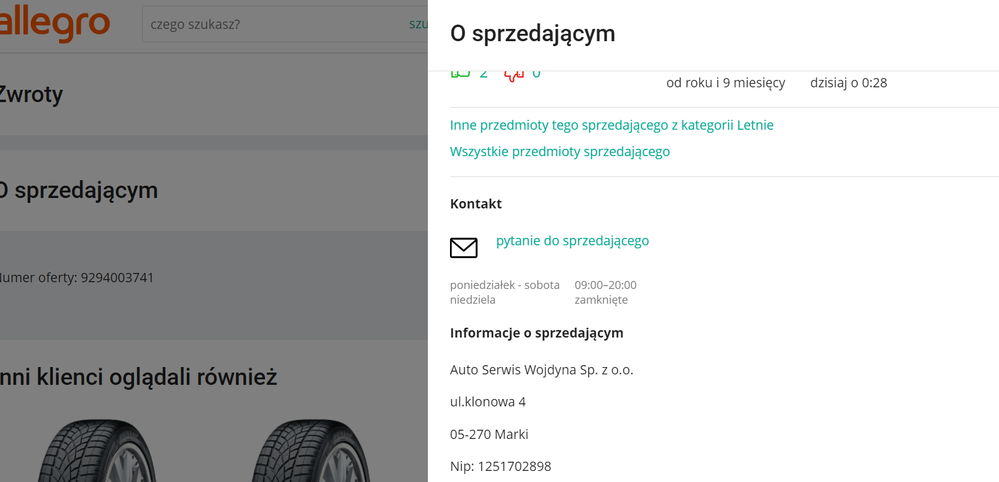Image resolution: width=999 pixels, height=482 pixels.
Task: Click the 'niedziela' day label
Action: [x=472, y=300]
